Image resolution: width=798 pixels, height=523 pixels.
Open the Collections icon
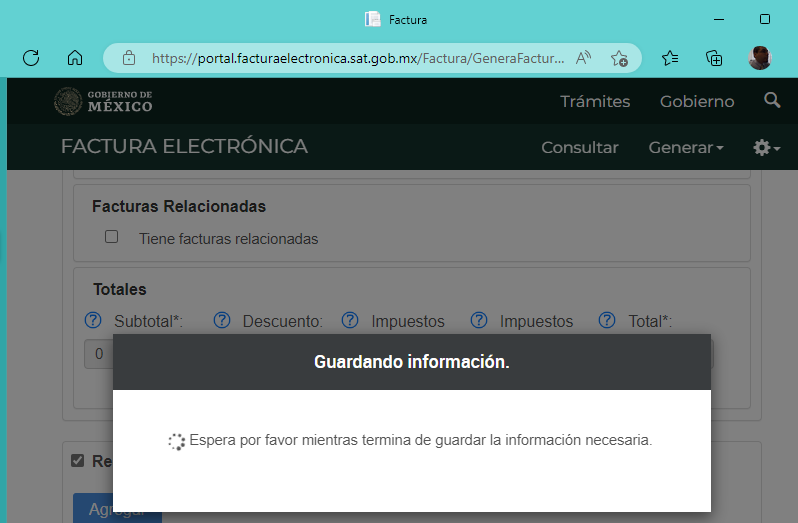714,58
